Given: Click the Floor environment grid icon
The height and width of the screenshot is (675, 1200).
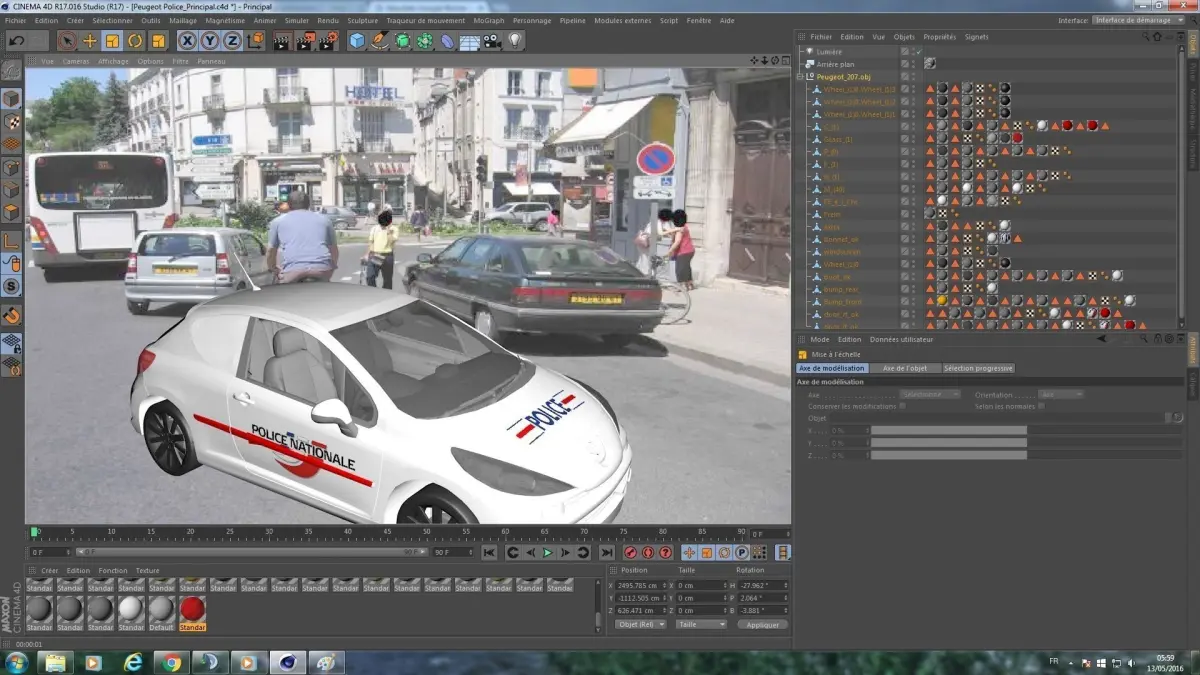Looking at the screenshot, I should tap(469, 41).
